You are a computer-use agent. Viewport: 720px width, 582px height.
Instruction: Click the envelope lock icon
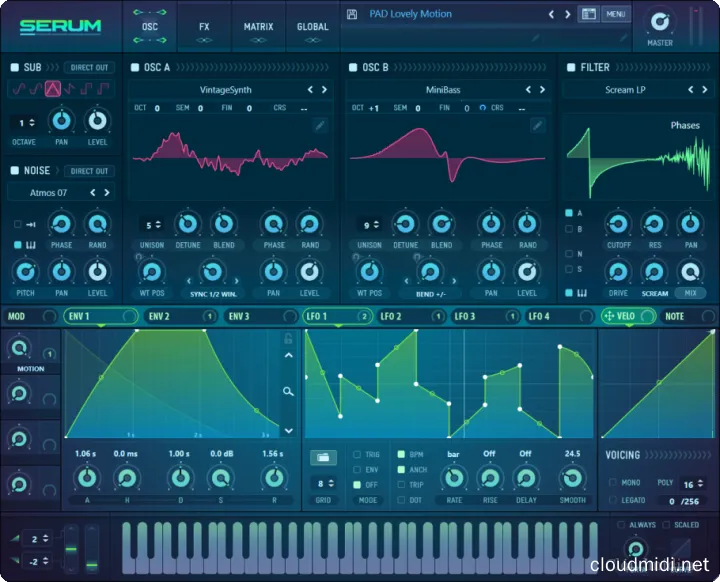click(x=288, y=339)
